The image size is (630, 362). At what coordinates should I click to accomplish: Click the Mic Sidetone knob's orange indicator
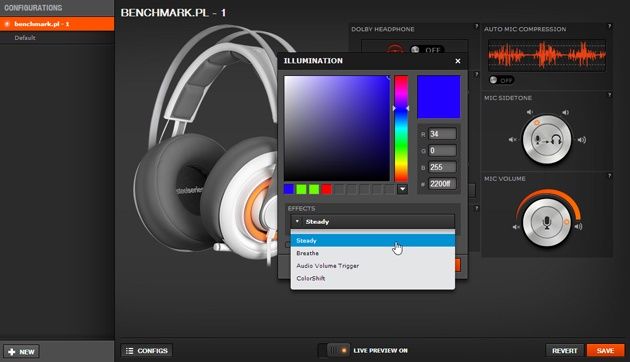tap(536, 123)
